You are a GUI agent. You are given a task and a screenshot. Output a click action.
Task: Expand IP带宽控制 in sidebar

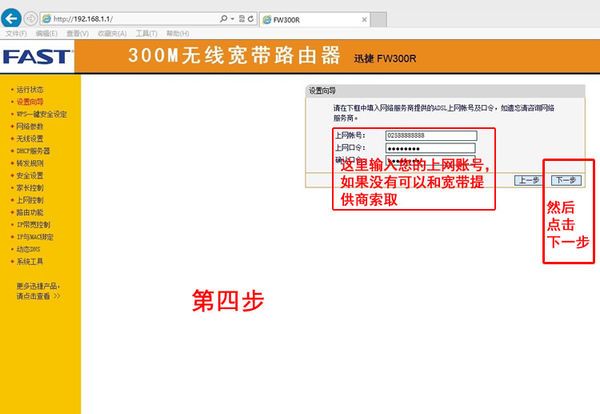(x=33, y=225)
